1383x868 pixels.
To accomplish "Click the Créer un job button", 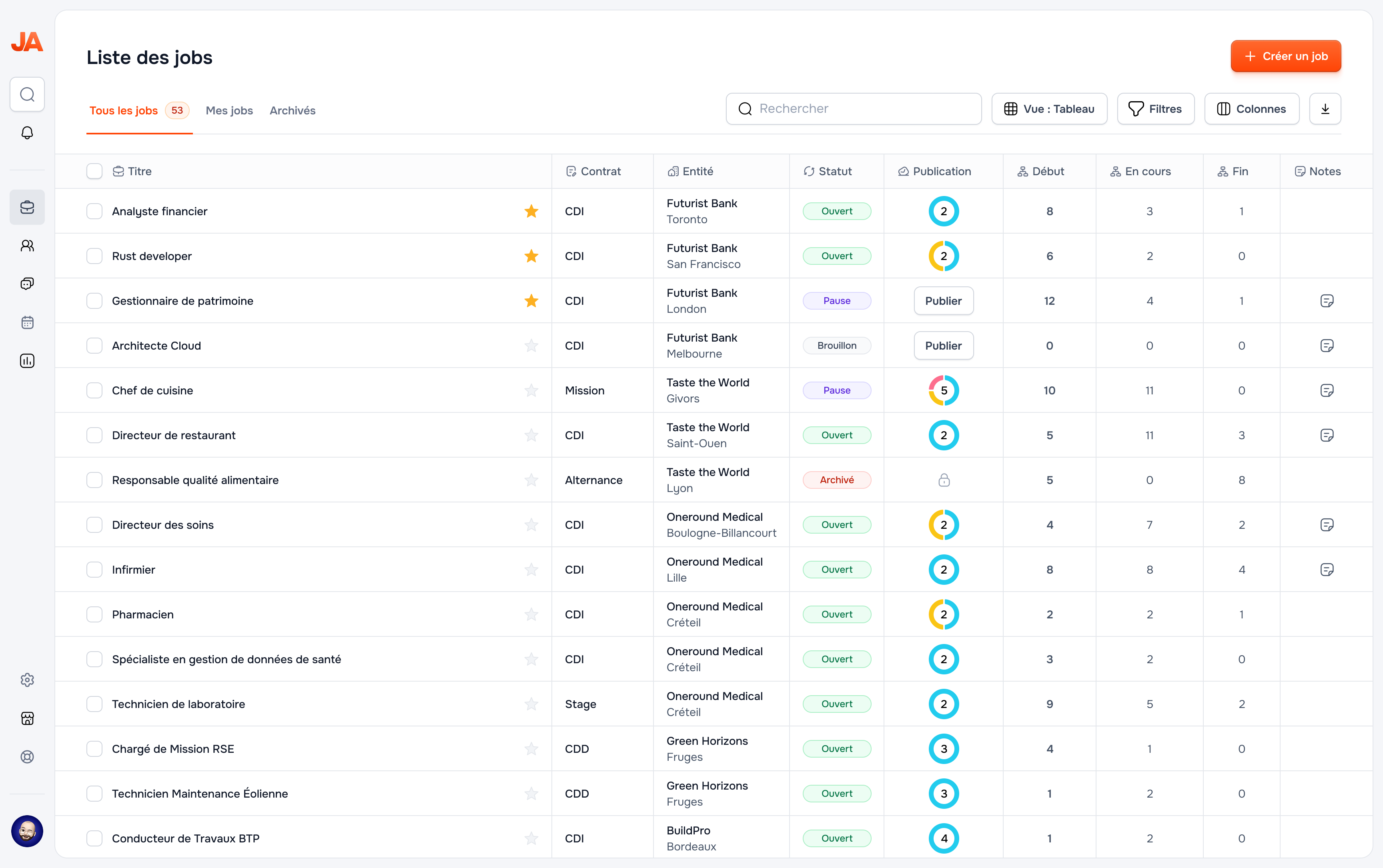I will tap(1285, 56).
